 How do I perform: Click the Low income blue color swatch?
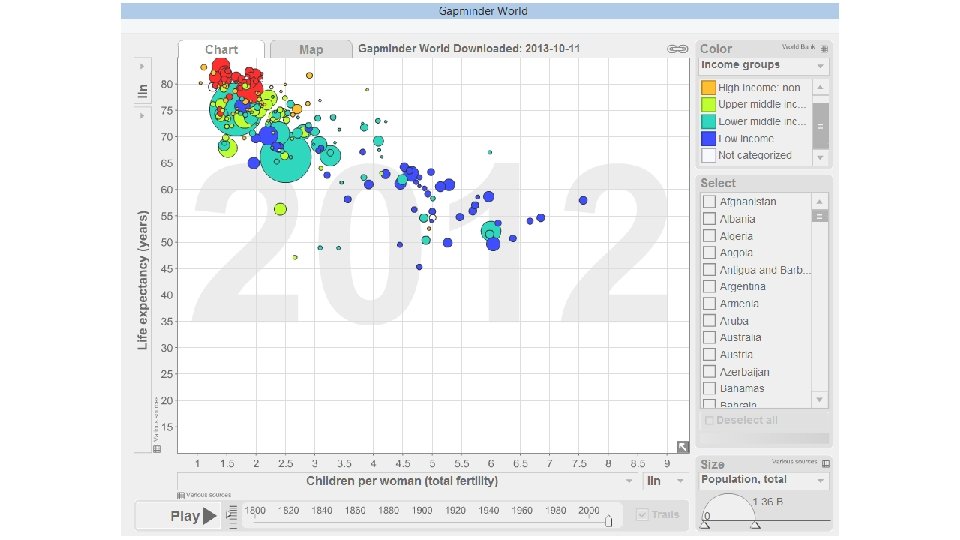(708, 138)
